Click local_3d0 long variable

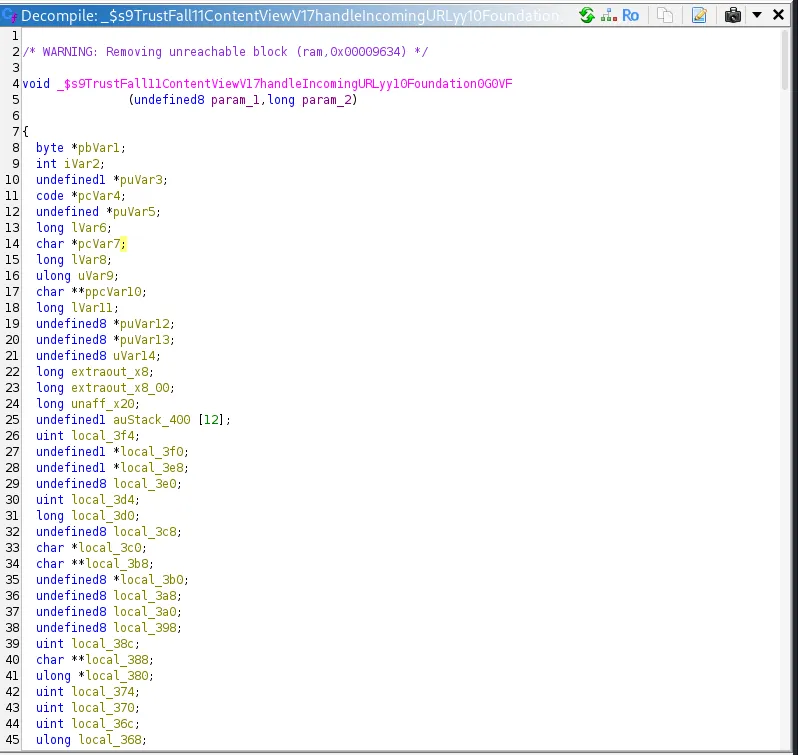(x=102, y=516)
